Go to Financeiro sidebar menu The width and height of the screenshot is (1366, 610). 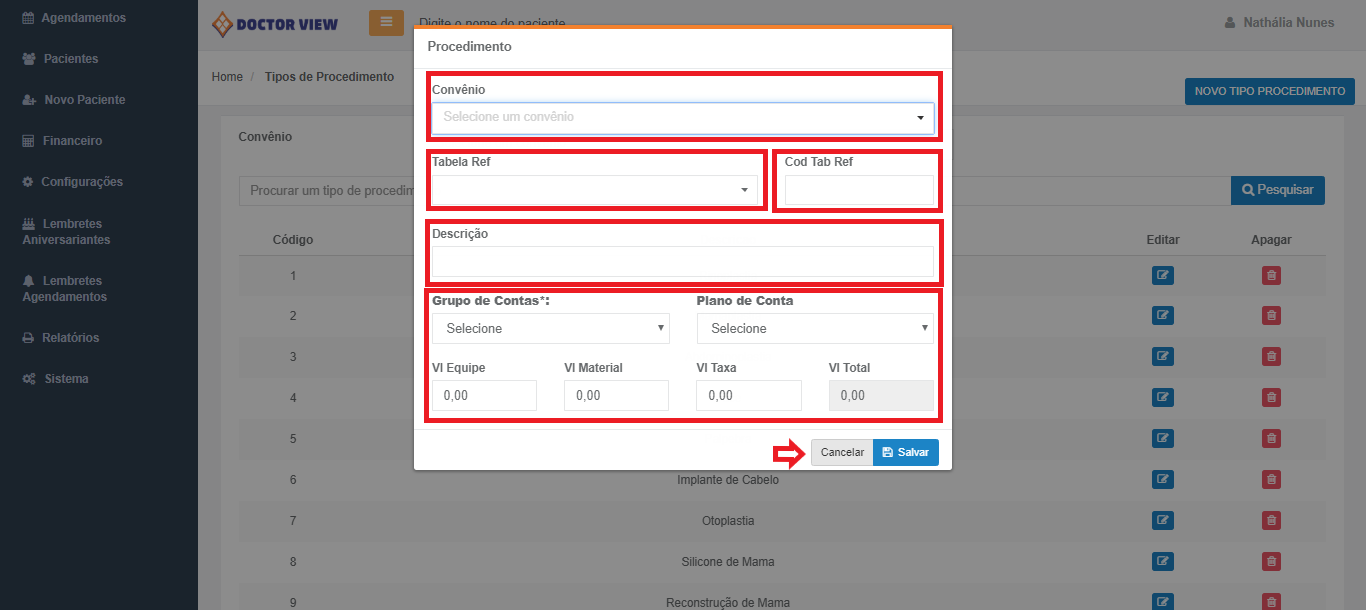[x=72, y=141]
